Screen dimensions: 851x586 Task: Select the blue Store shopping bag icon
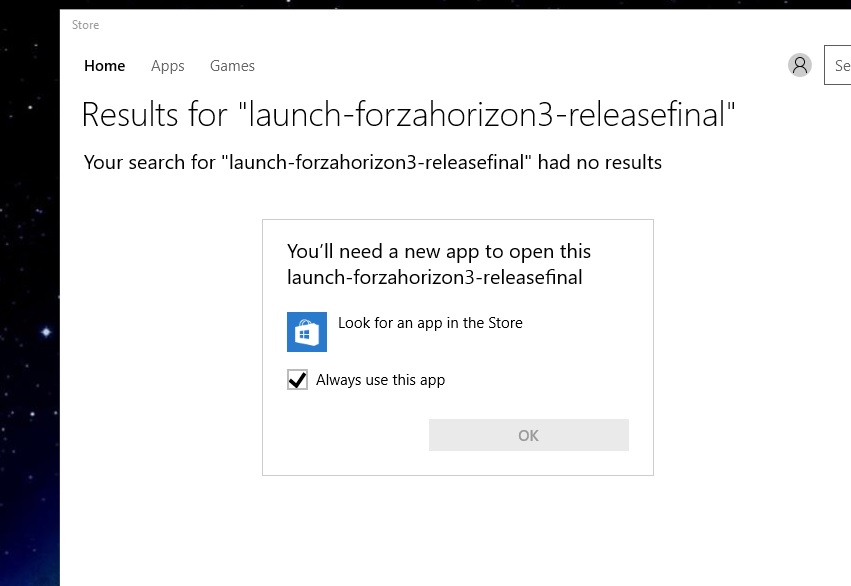pyautogui.click(x=307, y=332)
